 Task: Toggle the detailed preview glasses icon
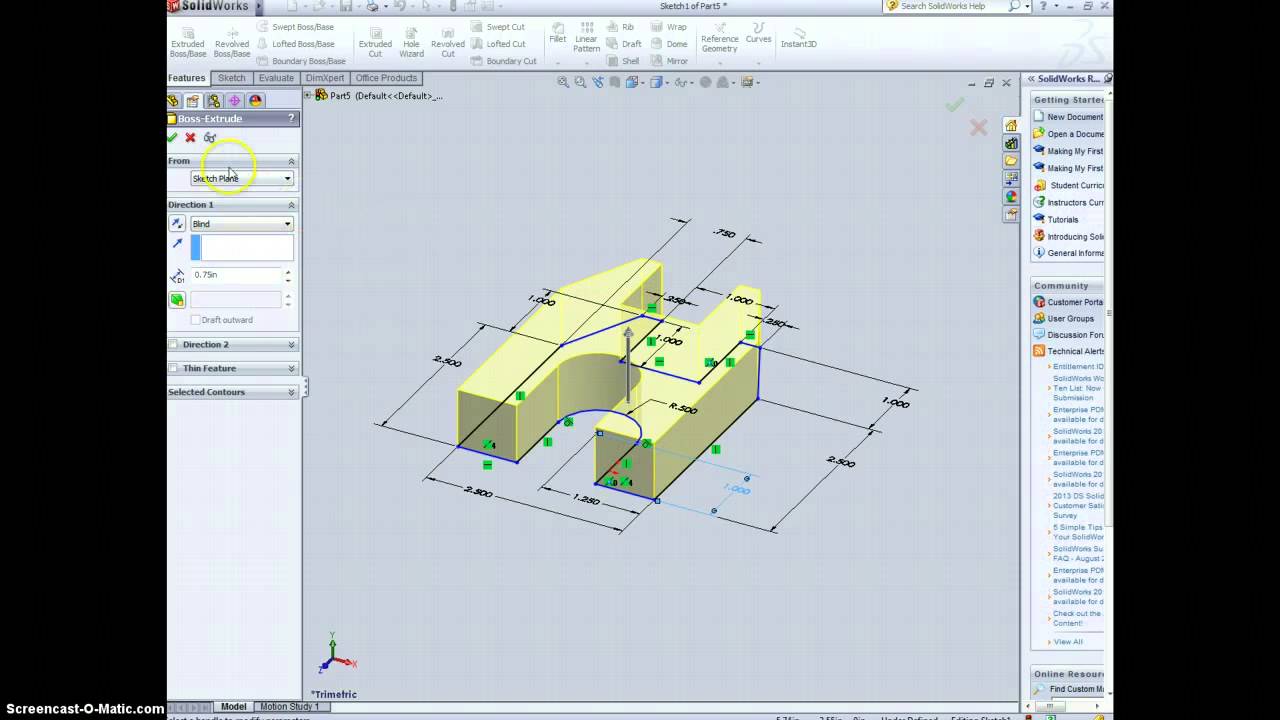point(209,137)
